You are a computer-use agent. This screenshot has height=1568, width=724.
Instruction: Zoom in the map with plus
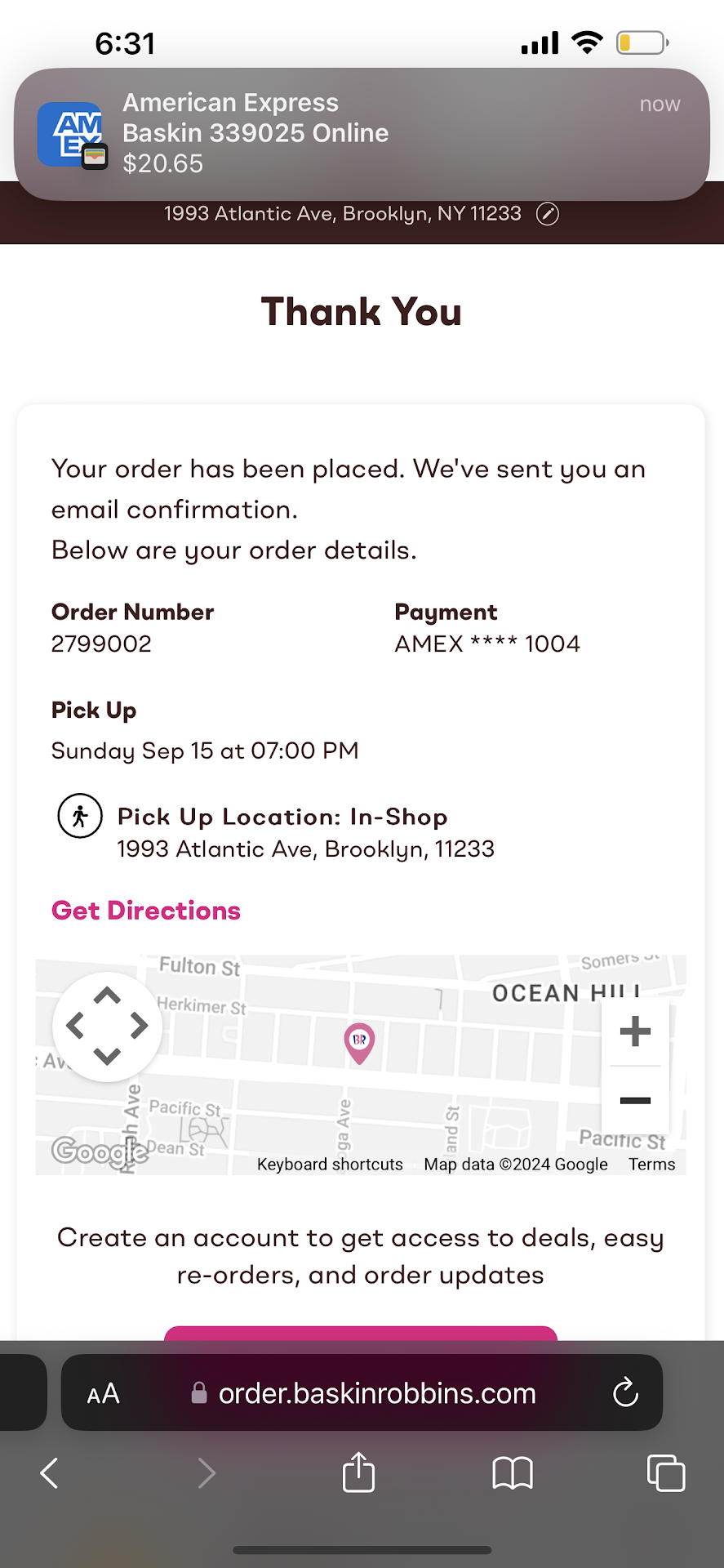click(x=635, y=1031)
